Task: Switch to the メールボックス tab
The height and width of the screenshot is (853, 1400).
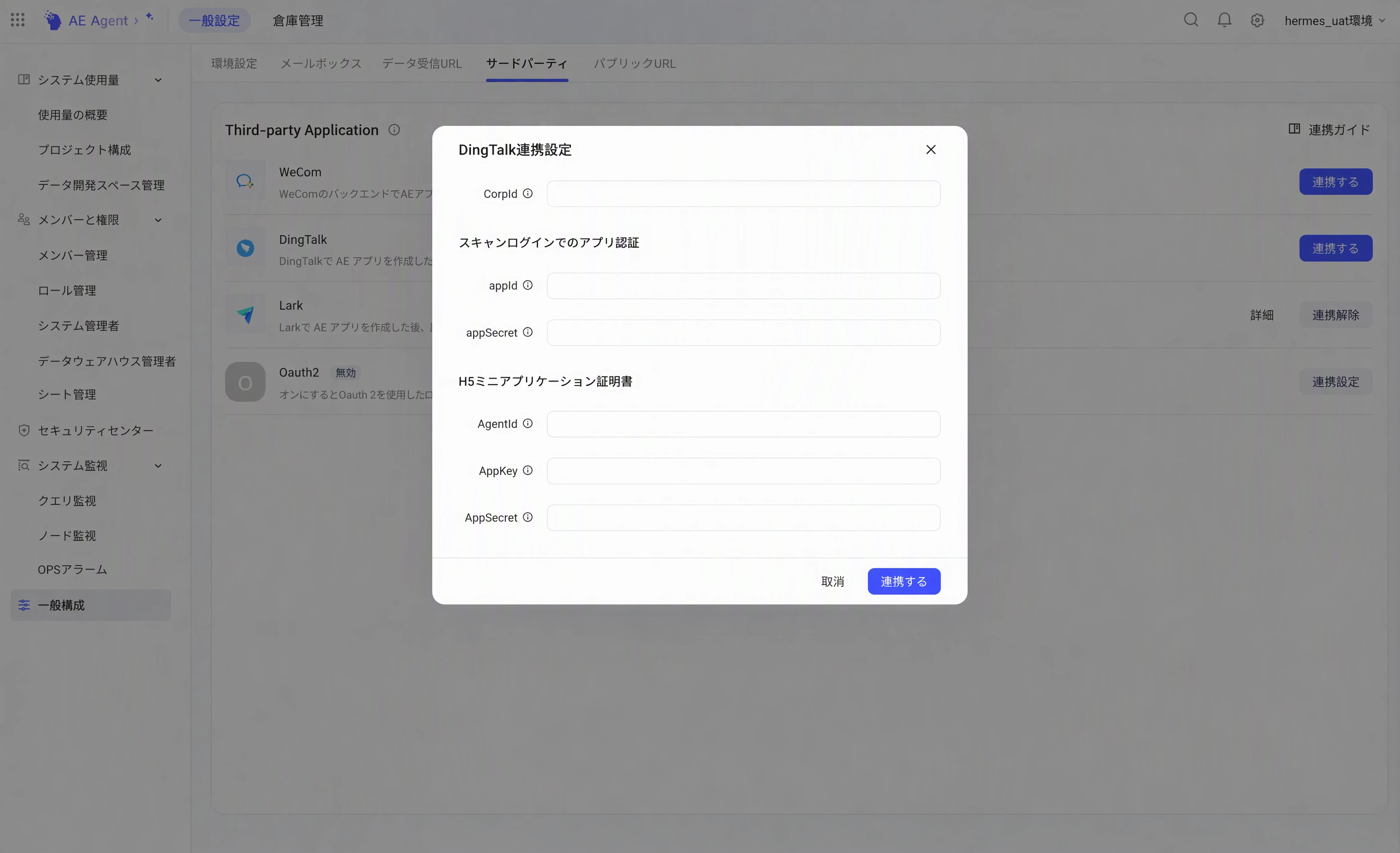Action: (x=321, y=63)
